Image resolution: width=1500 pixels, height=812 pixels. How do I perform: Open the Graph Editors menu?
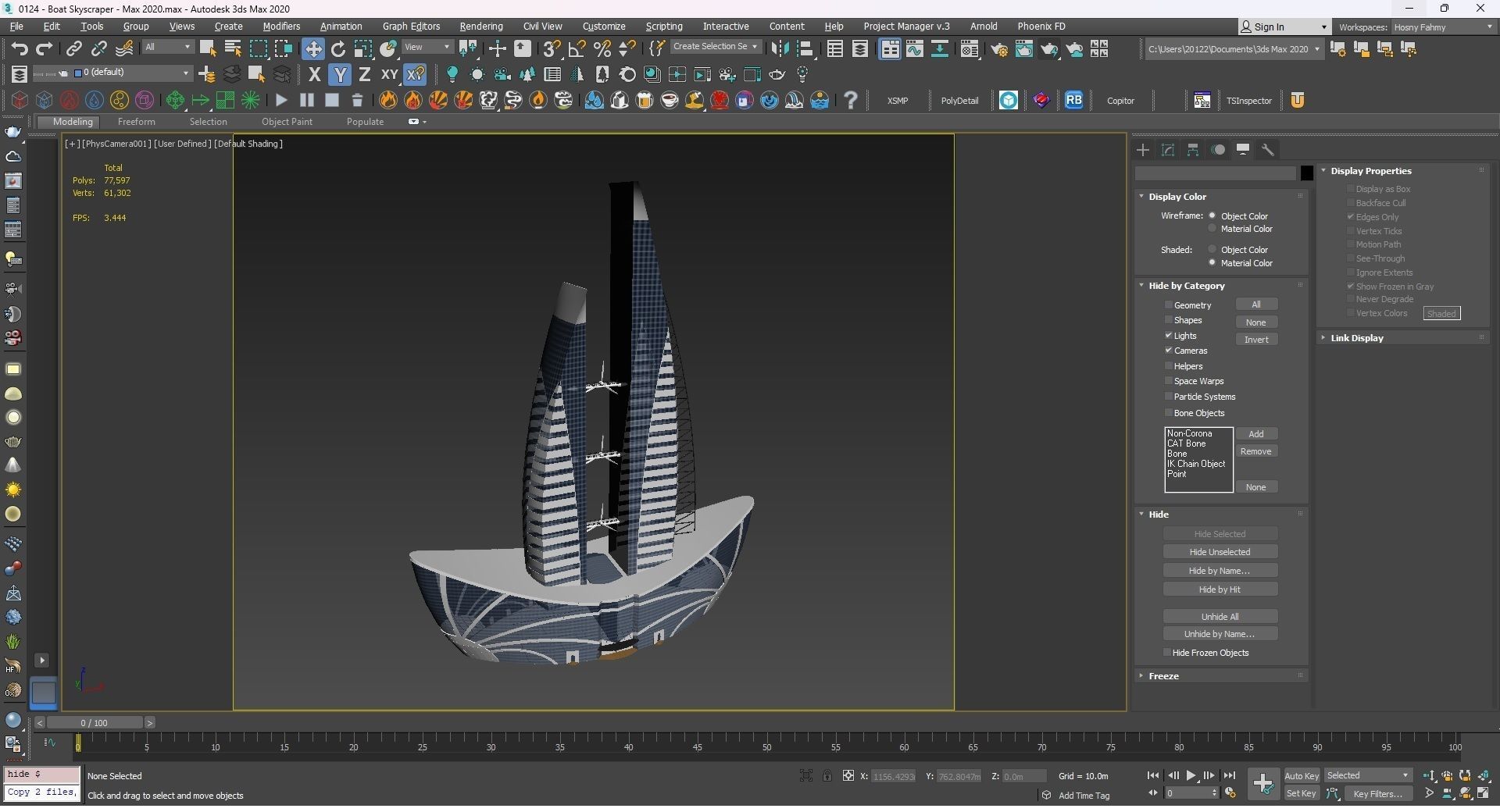[411, 27]
